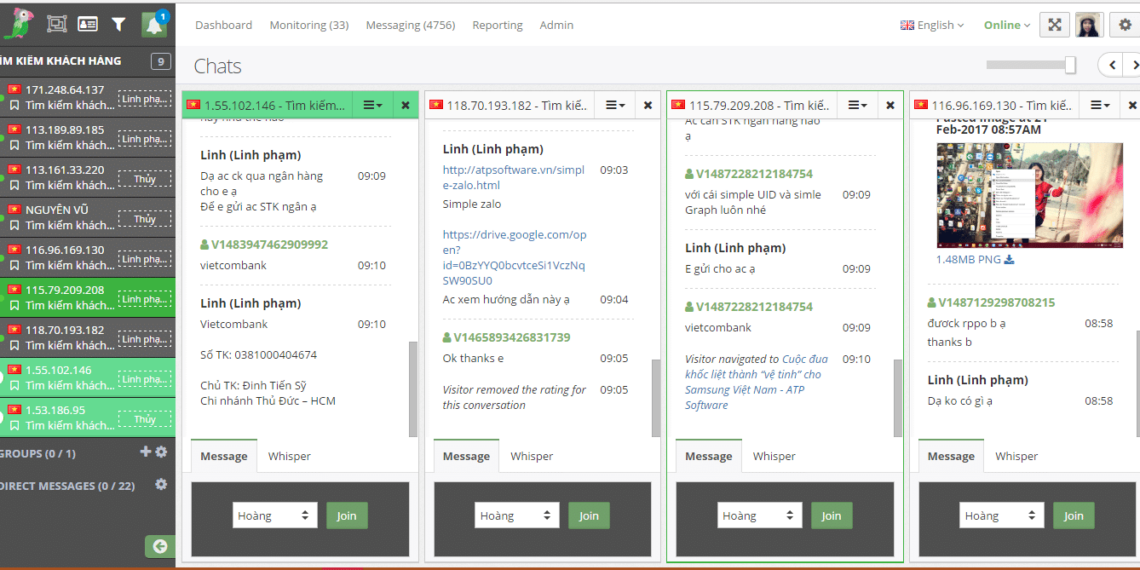Open the contact card icon in sidebar

point(87,24)
